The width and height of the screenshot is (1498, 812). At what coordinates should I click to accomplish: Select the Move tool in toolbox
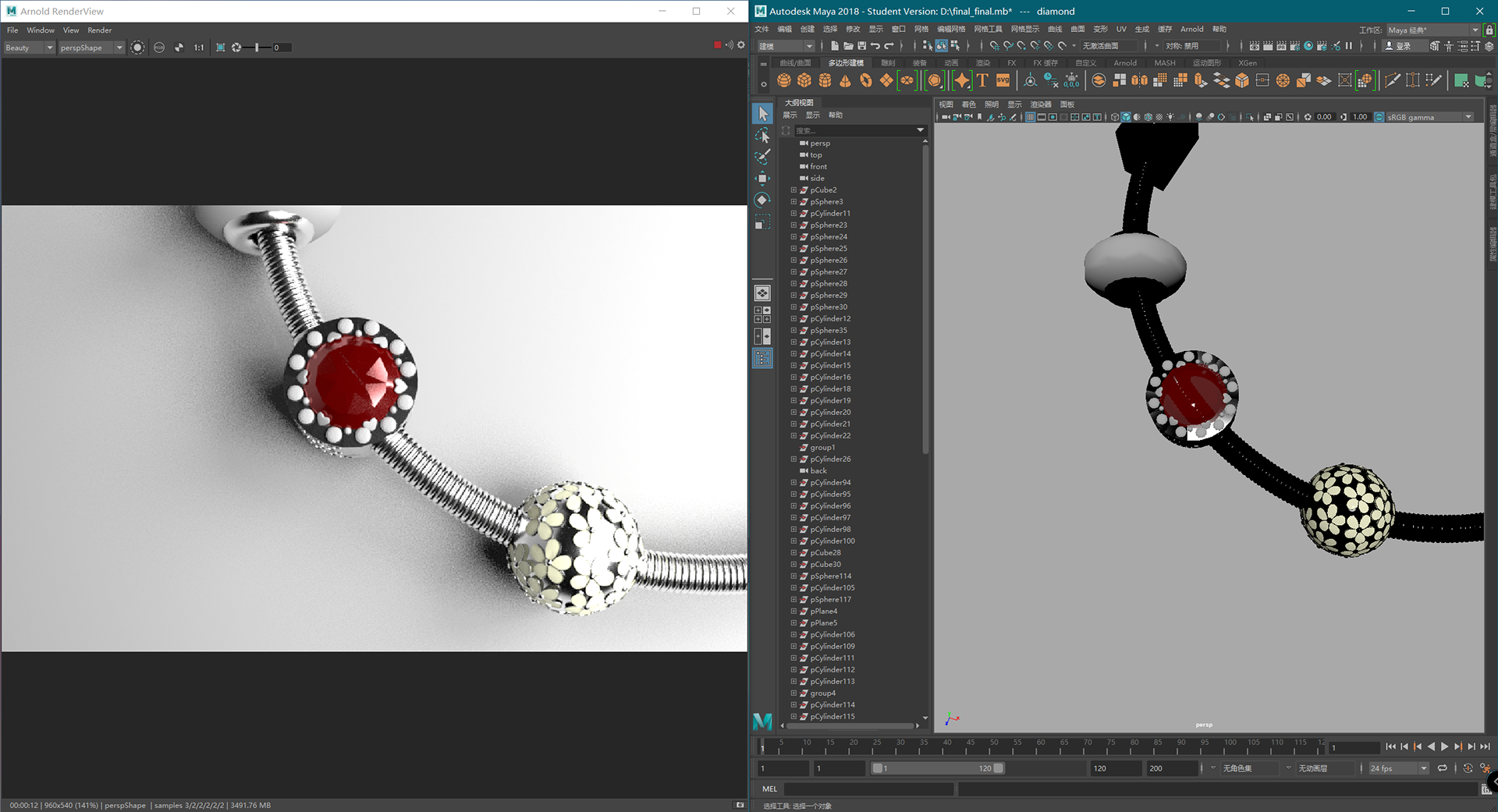click(x=763, y=179)
